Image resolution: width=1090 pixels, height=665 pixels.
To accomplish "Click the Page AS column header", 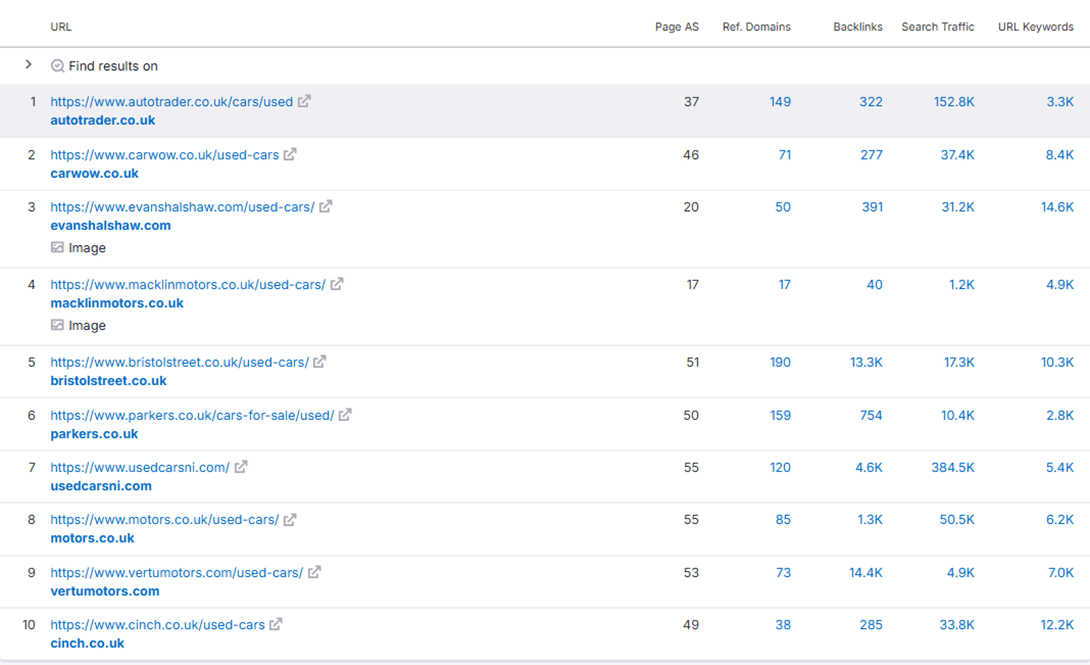I will (x=676, y=27).
